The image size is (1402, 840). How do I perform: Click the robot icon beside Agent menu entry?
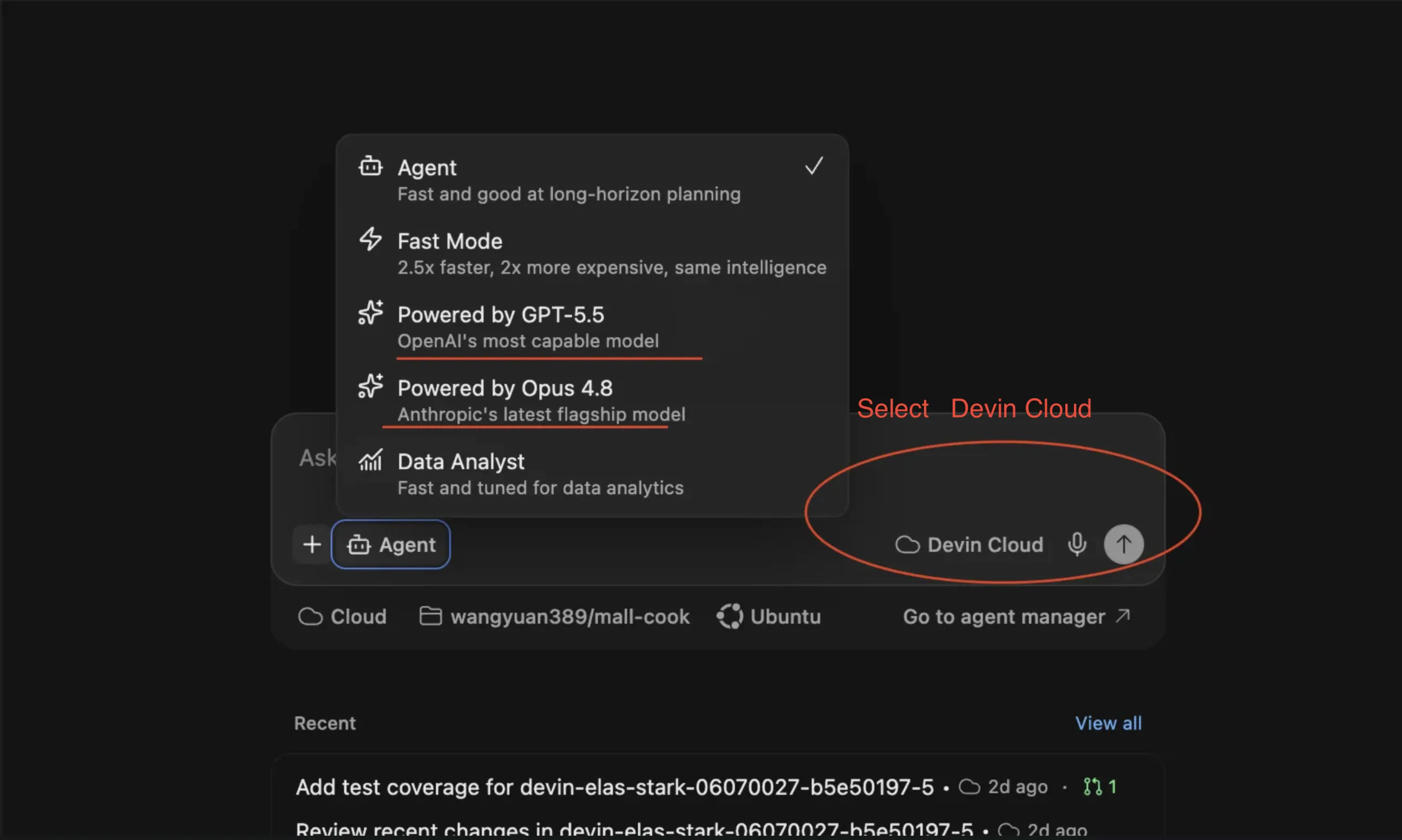(x=371, y=166)
